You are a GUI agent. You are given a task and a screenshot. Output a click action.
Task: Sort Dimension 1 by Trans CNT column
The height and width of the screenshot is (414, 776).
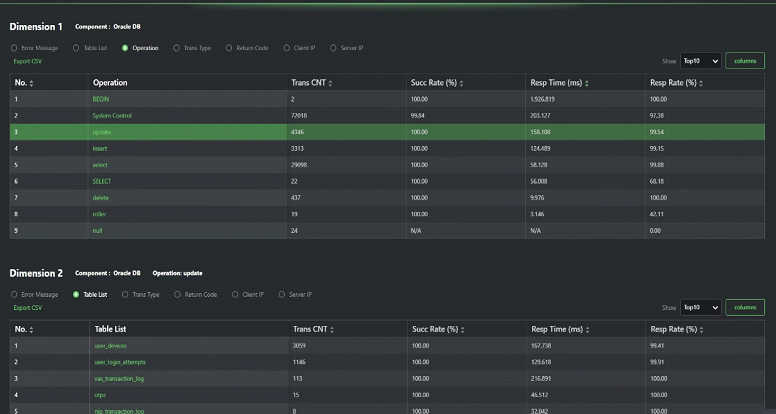pyautogui.click(x=331, y=83)
